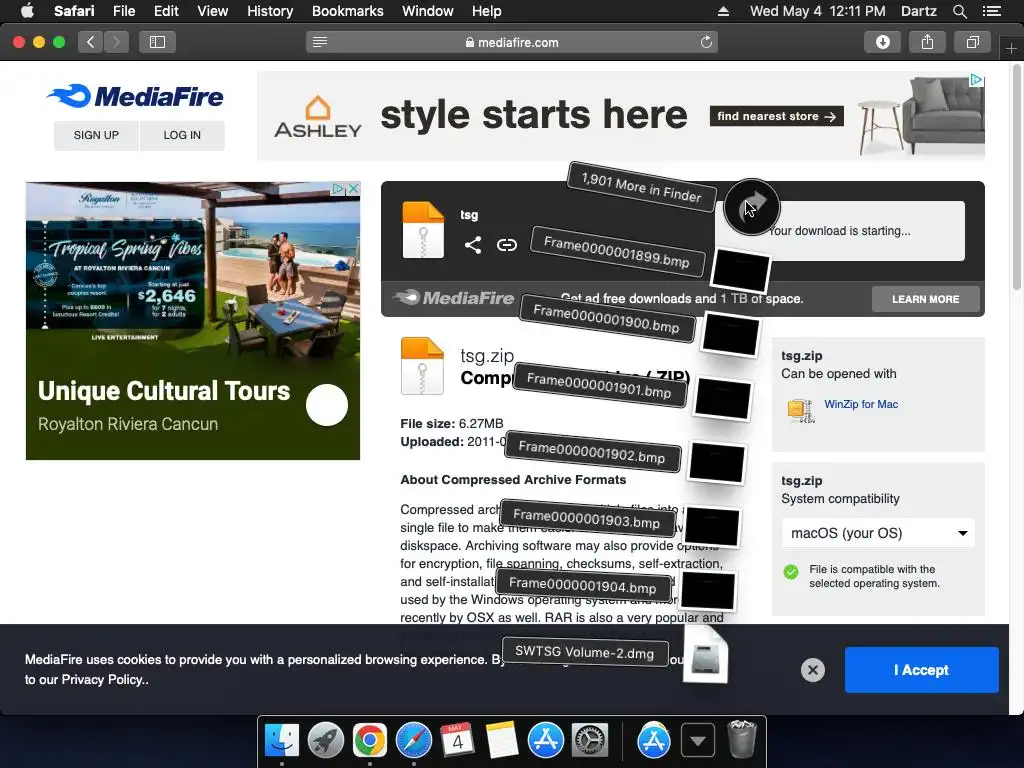Click the white circle on Cultural Tours ad
The image size is (1024, 768).
click(327, 405)
